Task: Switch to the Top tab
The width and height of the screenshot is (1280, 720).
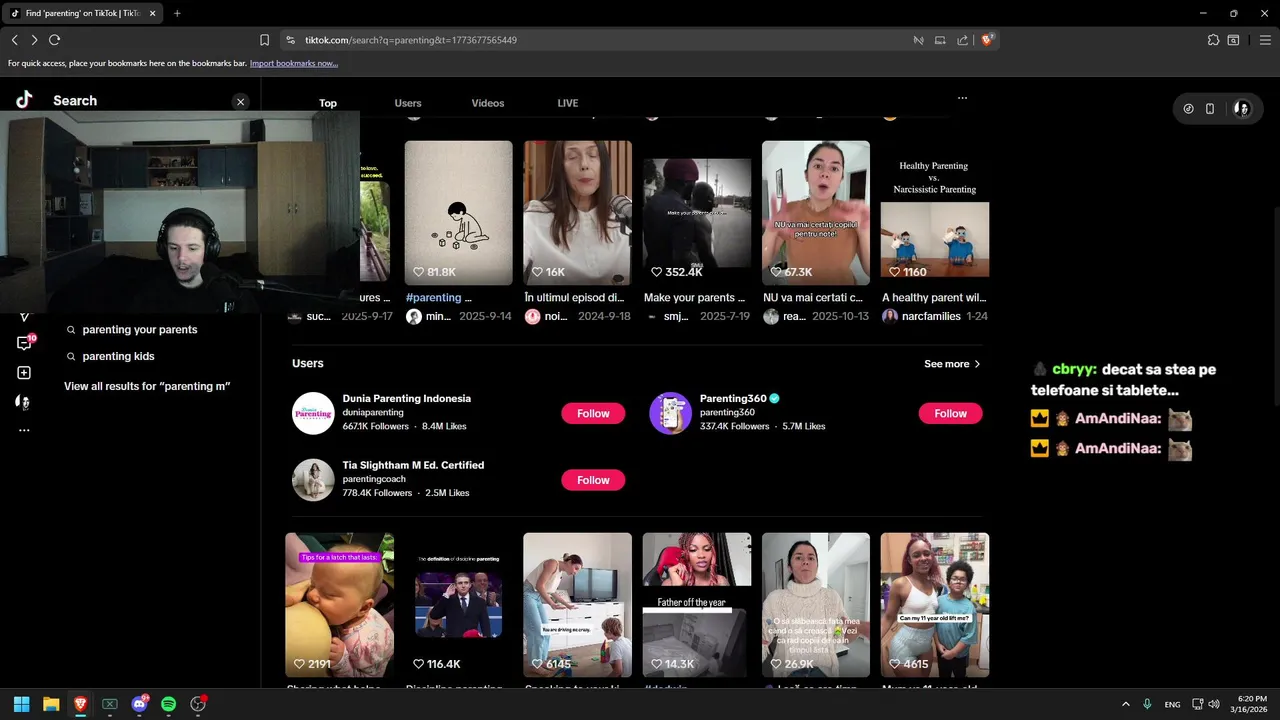Action: tap(328, 103)
